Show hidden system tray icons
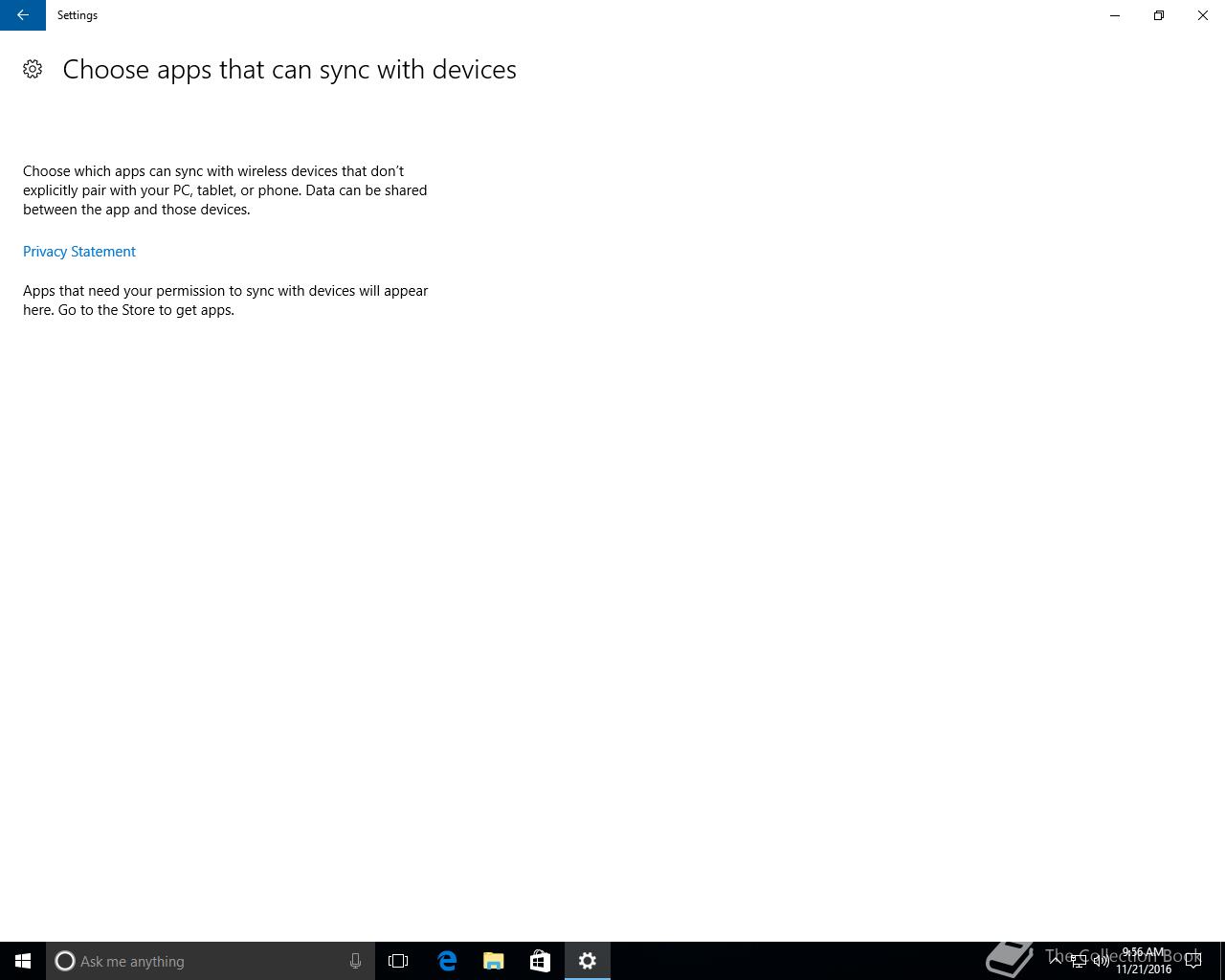 (1056, 961)
